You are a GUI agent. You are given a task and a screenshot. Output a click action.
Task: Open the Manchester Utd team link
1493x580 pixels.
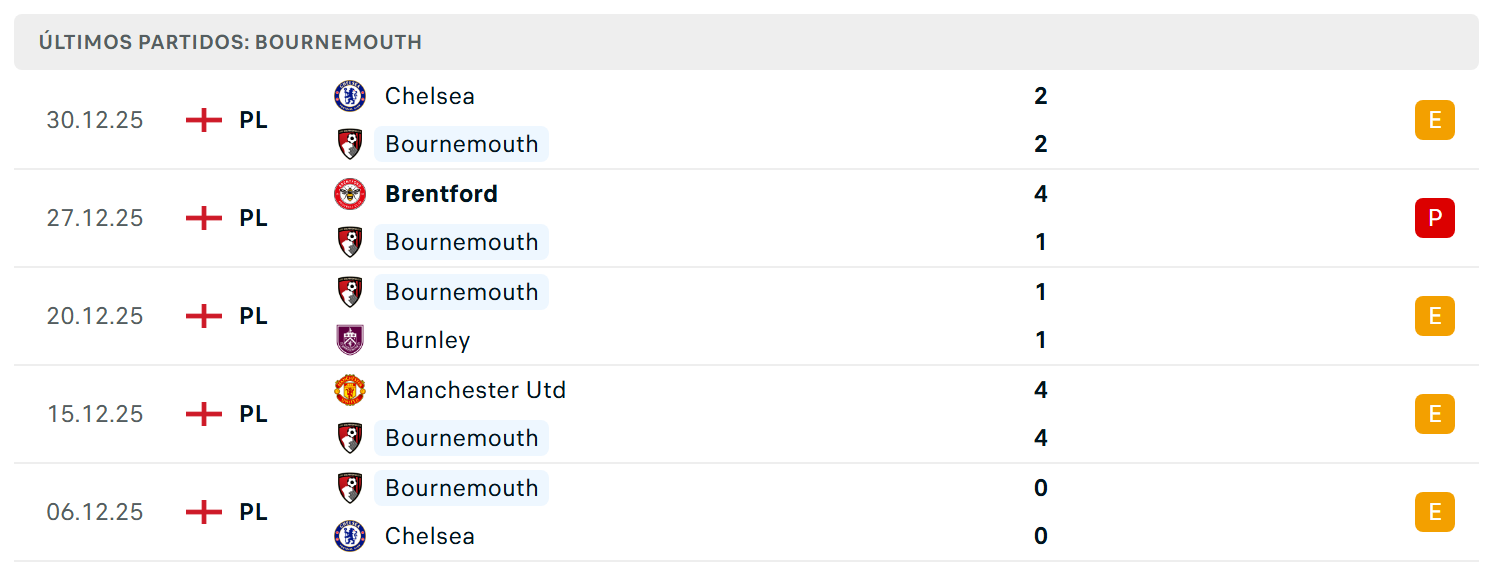476,390
